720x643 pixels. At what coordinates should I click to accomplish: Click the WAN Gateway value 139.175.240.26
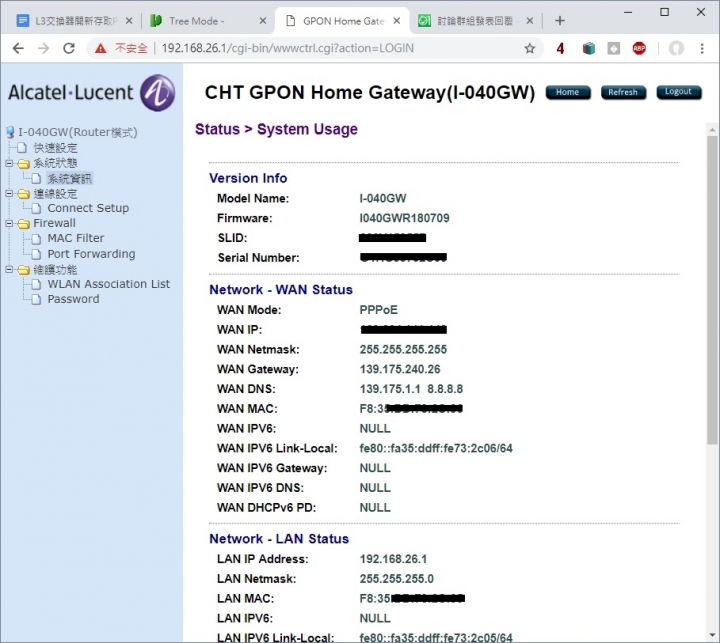pyautogui.click(x=399, y=369)
